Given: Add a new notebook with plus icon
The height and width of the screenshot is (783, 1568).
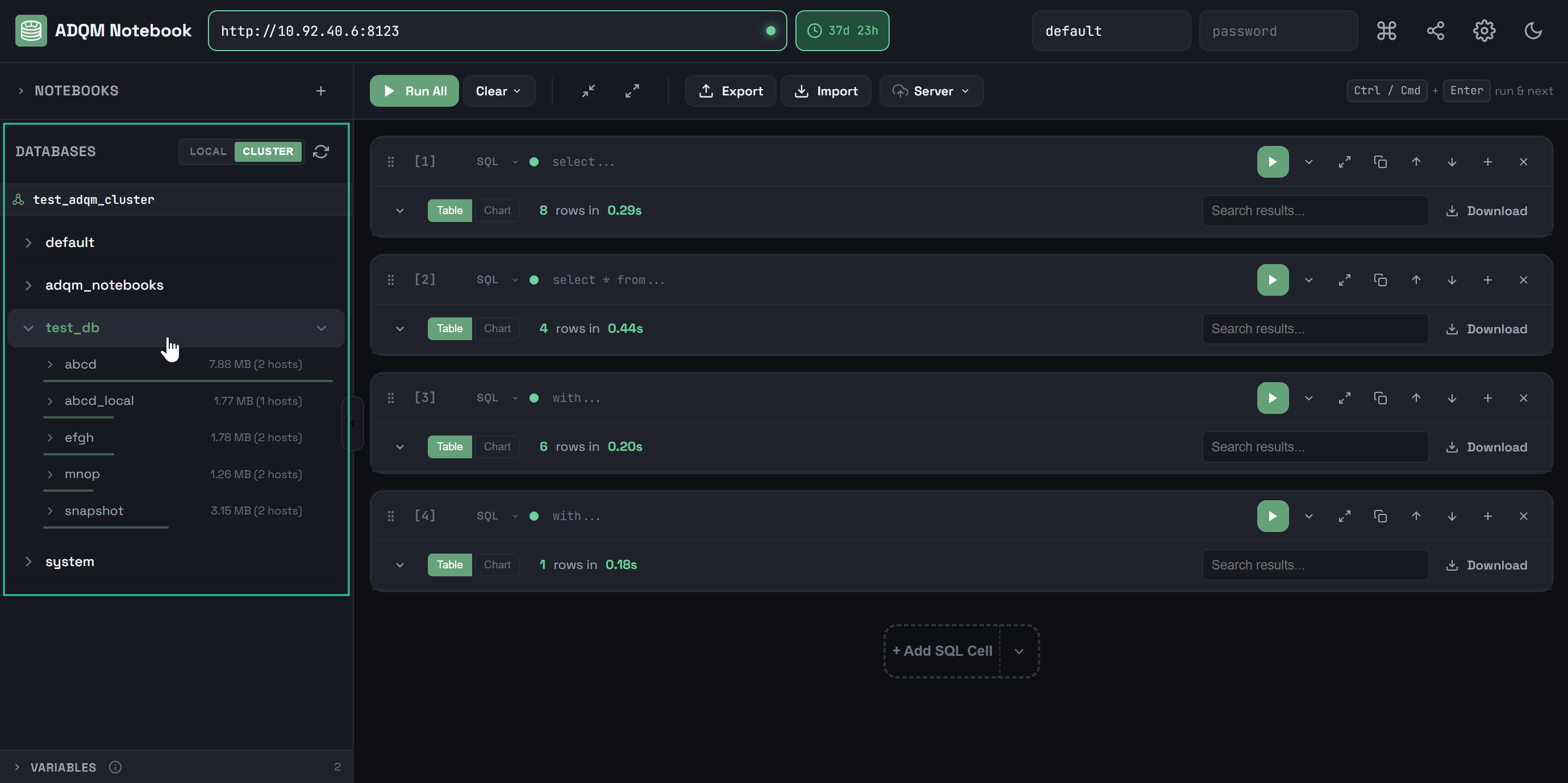Looking at the screenshot, I should click(321, 91).
